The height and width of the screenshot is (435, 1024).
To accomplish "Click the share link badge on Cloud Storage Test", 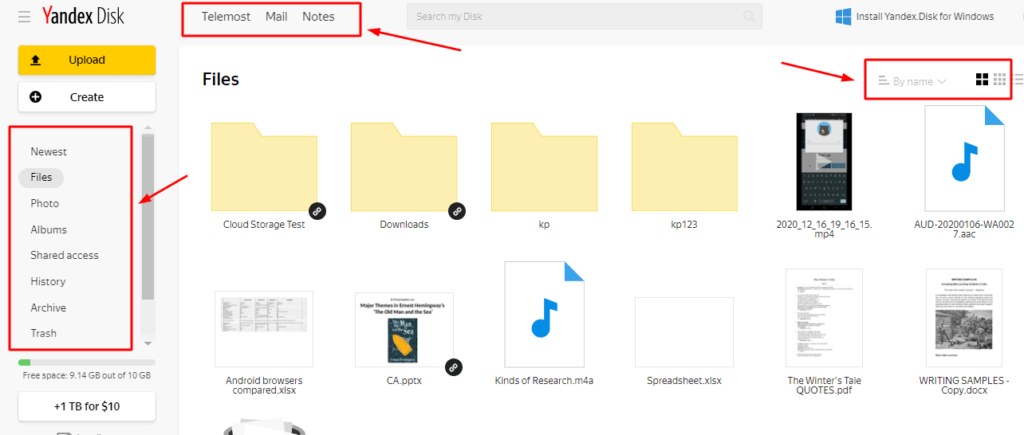I will pos(317,211).
